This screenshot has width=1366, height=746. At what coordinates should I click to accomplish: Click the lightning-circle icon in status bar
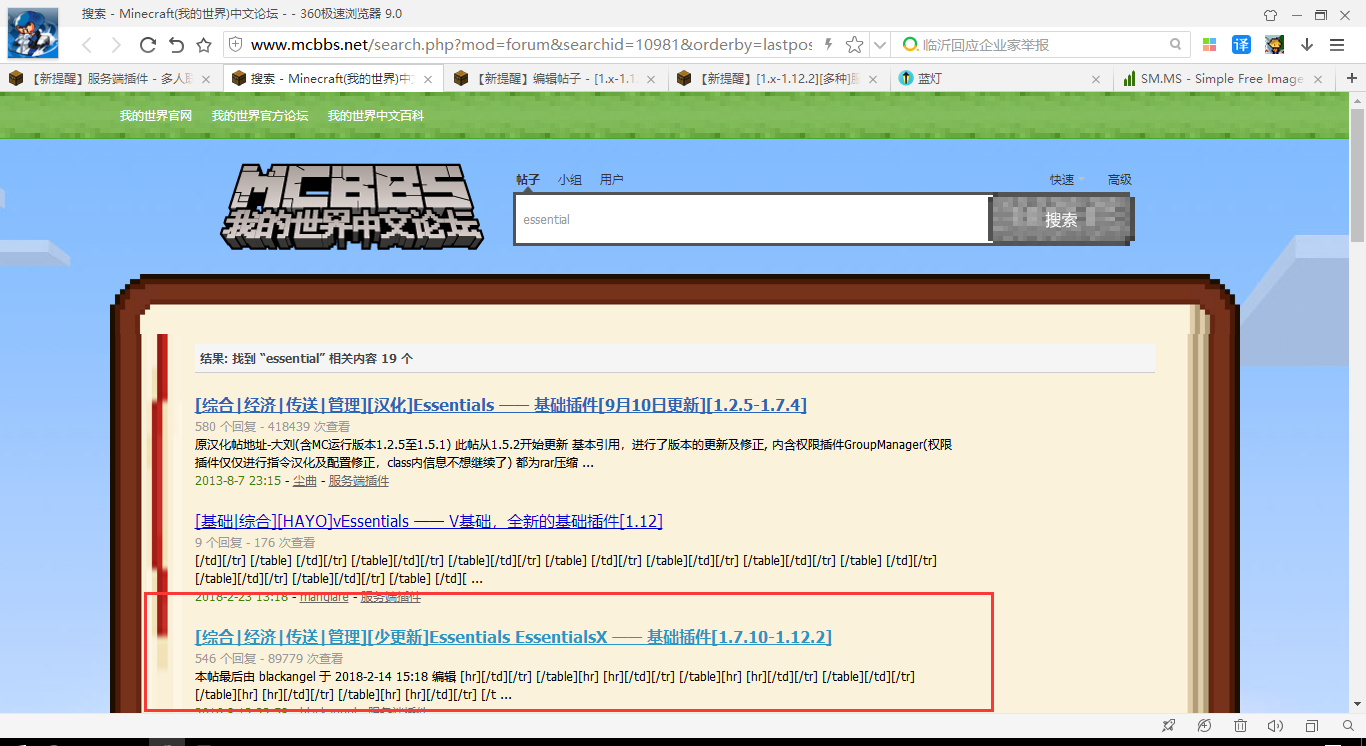[1205, 725]
